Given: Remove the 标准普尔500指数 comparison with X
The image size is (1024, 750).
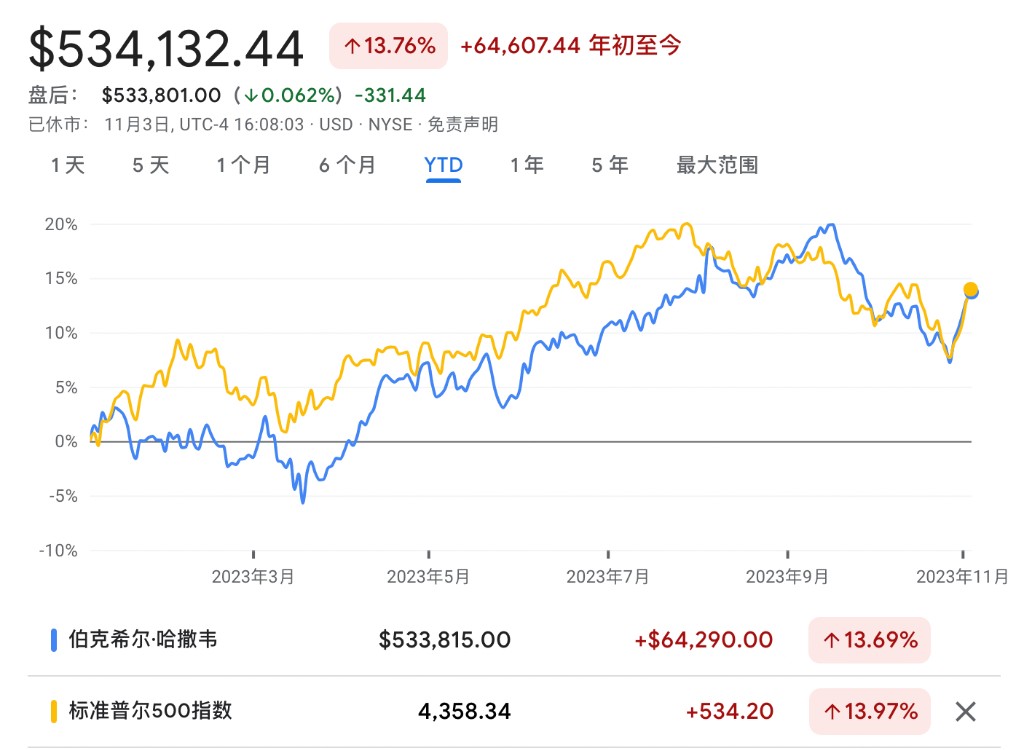Looking at the screenshot, I should click(965, 712).
